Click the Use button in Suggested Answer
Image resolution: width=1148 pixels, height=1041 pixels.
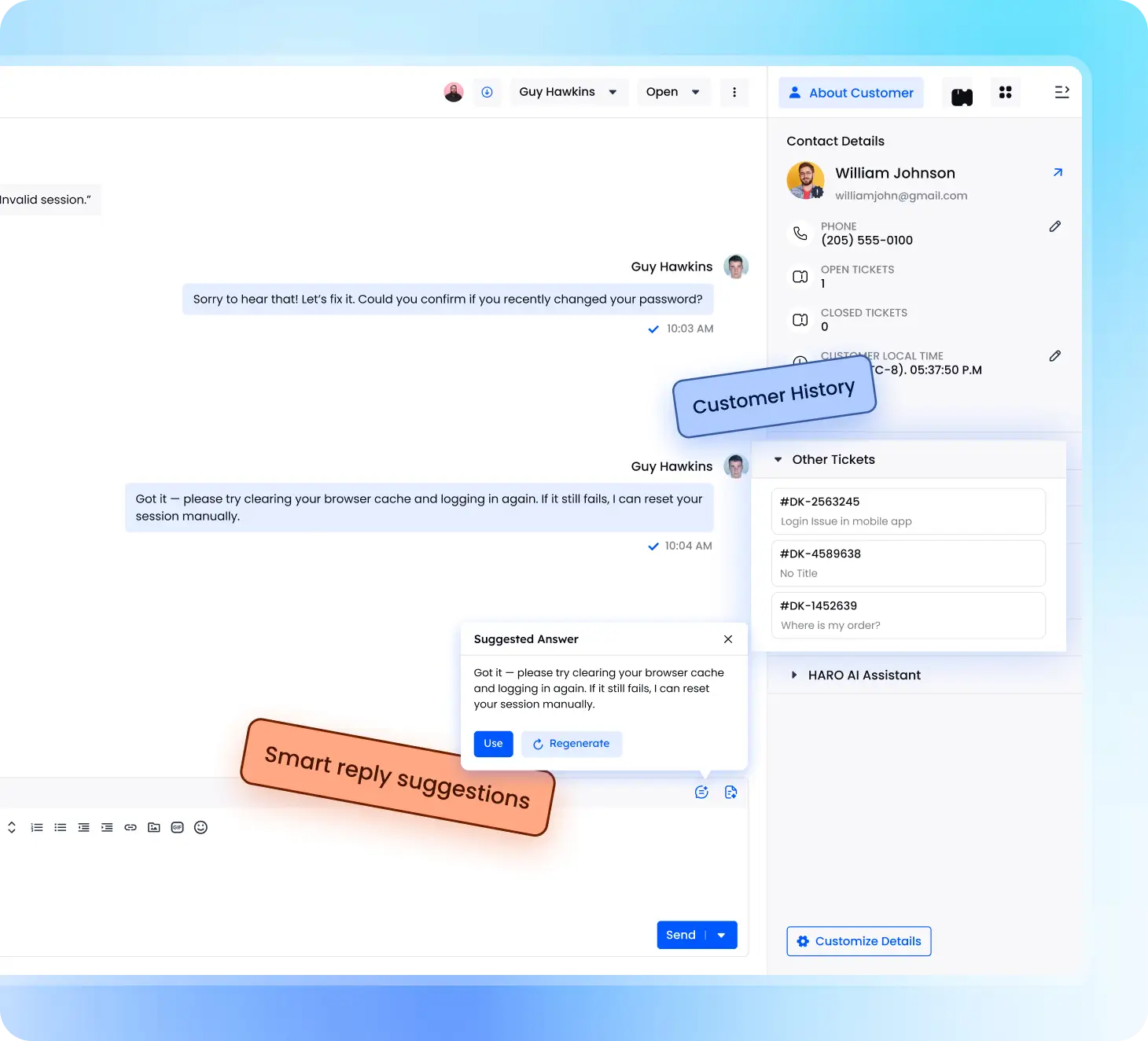click(493, 744)
